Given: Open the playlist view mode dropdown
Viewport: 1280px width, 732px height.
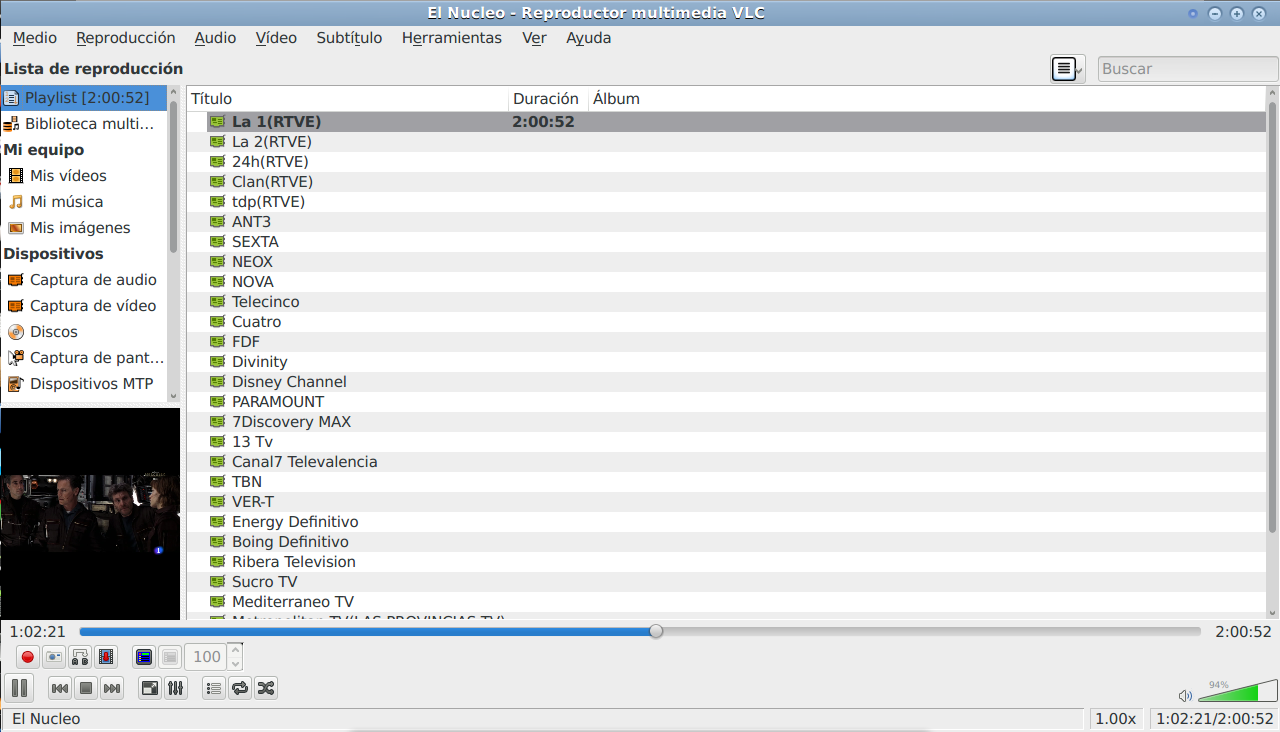Looking at the screenshot, I should [1068, 69].
